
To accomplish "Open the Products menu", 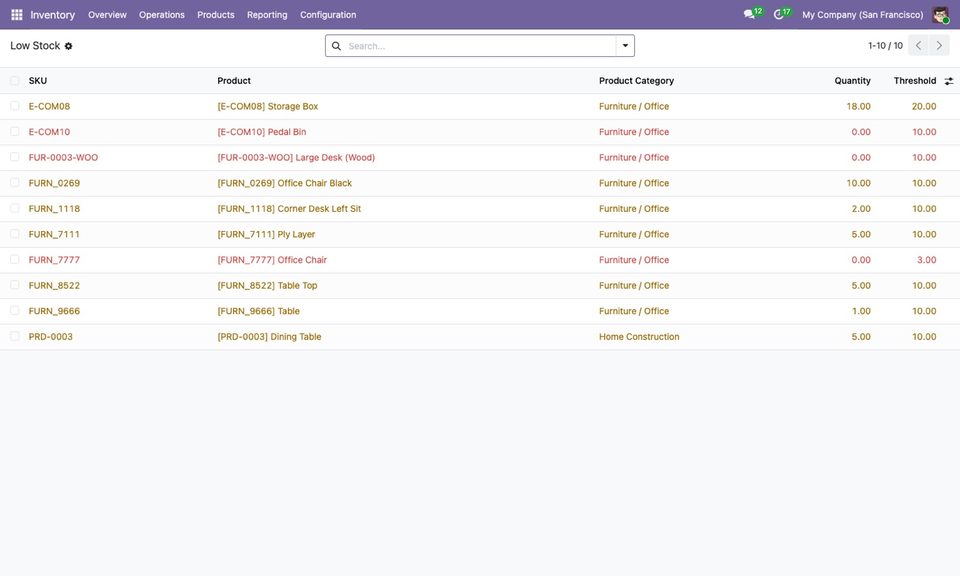I will tap(216, 15).
